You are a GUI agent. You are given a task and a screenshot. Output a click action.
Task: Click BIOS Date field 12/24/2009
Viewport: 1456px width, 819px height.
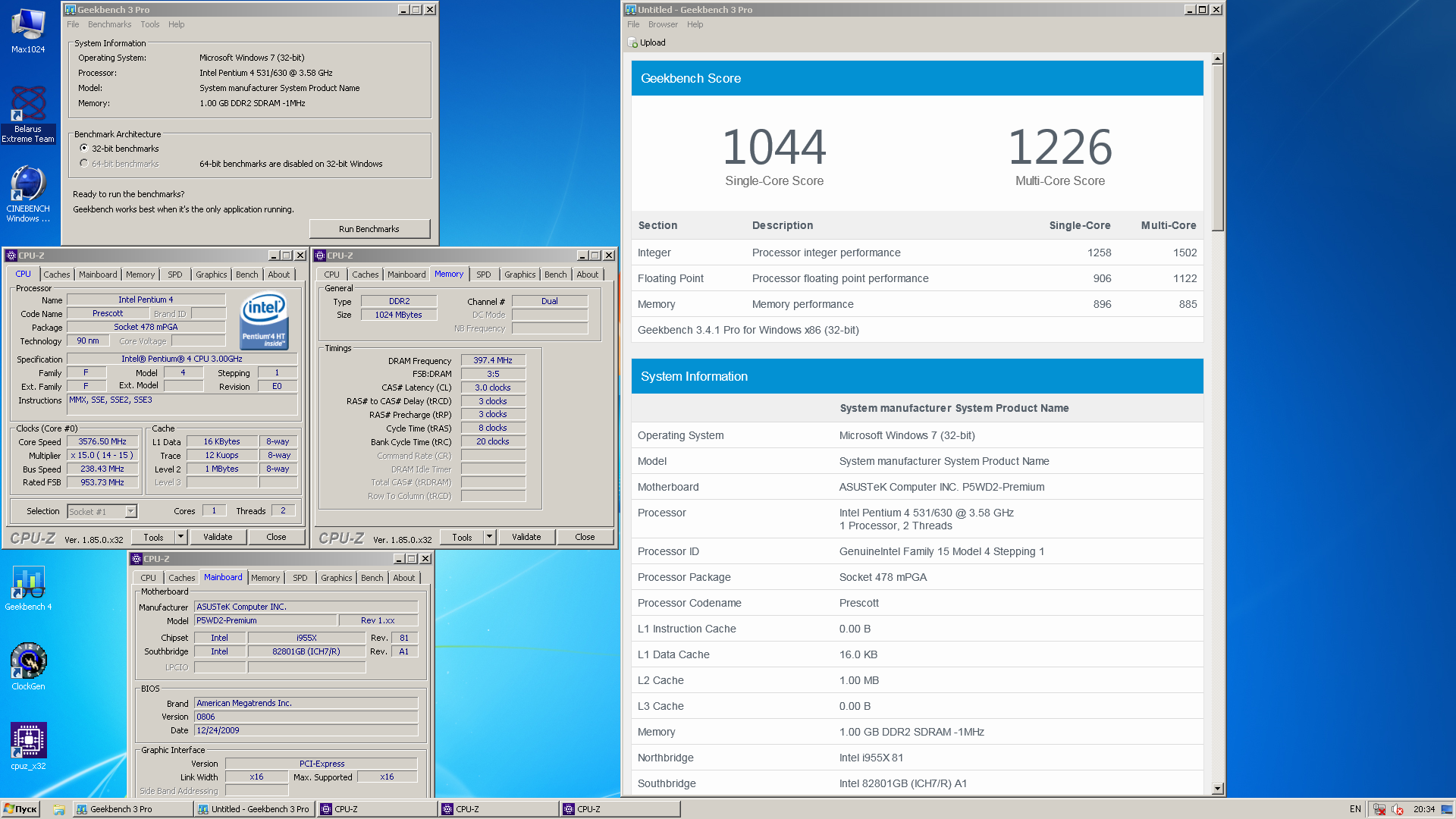[306, 730]
